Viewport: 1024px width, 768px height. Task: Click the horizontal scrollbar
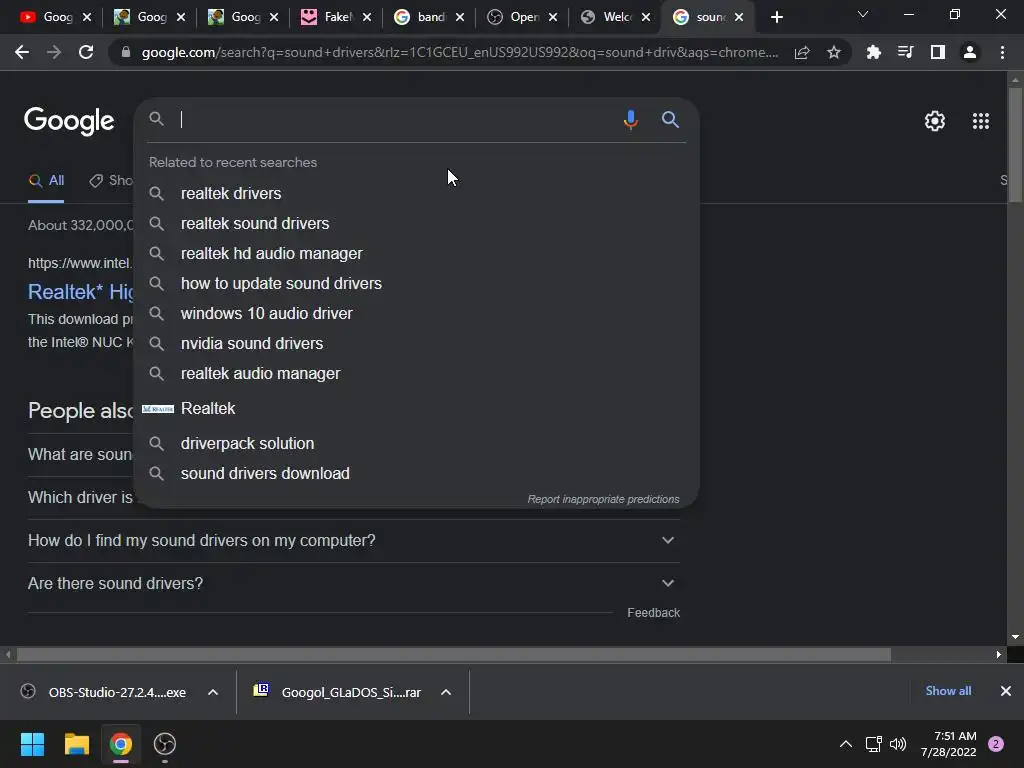[453, 654]
